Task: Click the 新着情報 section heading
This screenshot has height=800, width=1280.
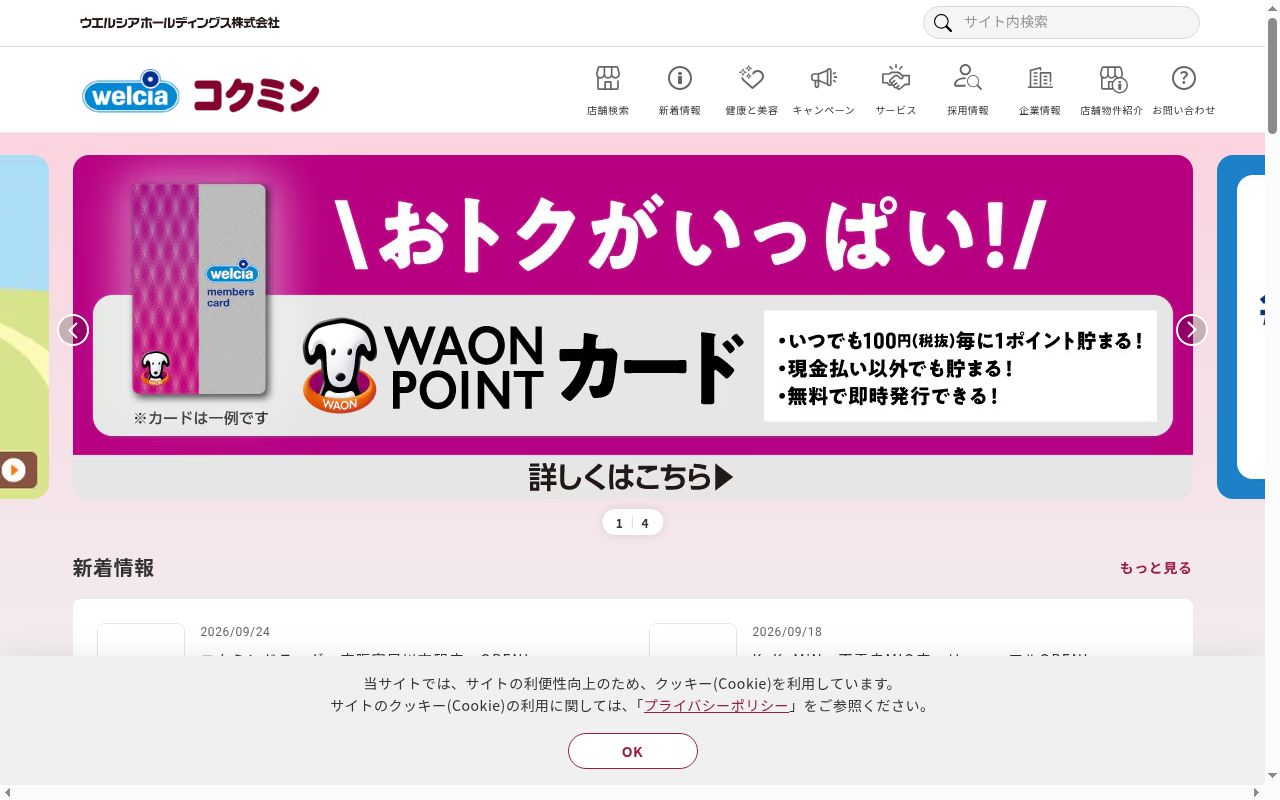Action: (x=113, y=568)
